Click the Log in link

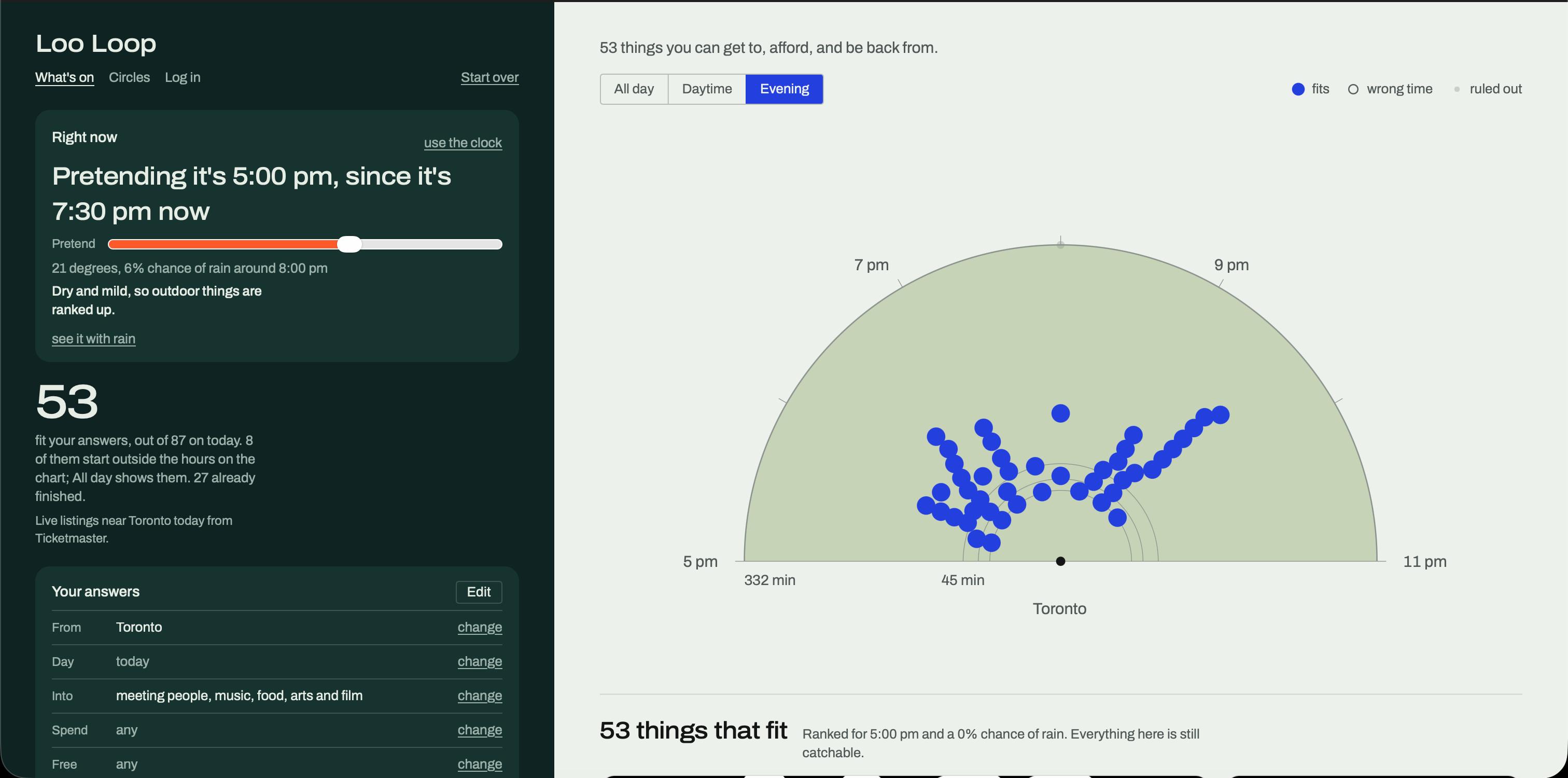pos(183,77)
